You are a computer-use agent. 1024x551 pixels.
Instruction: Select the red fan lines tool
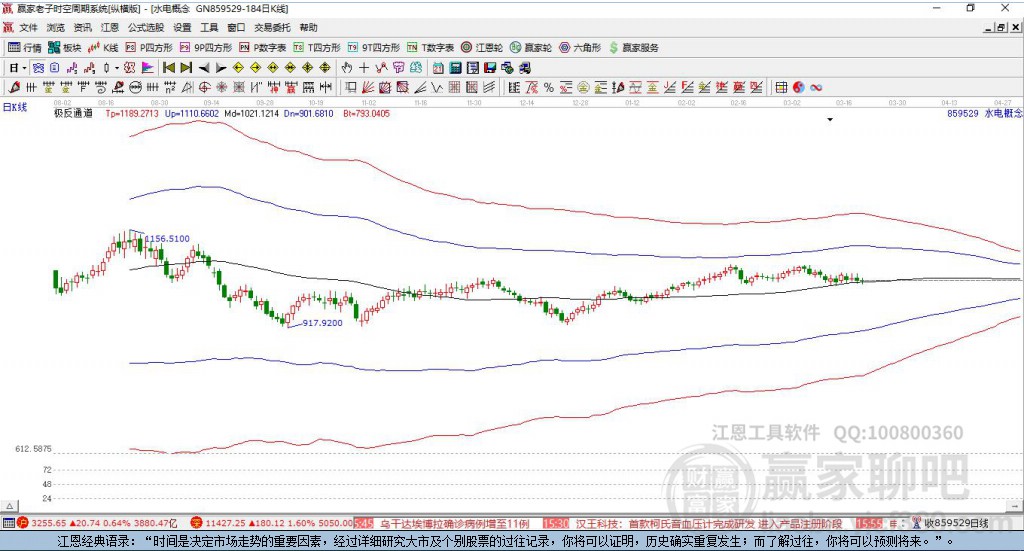(x=368, y=87)
